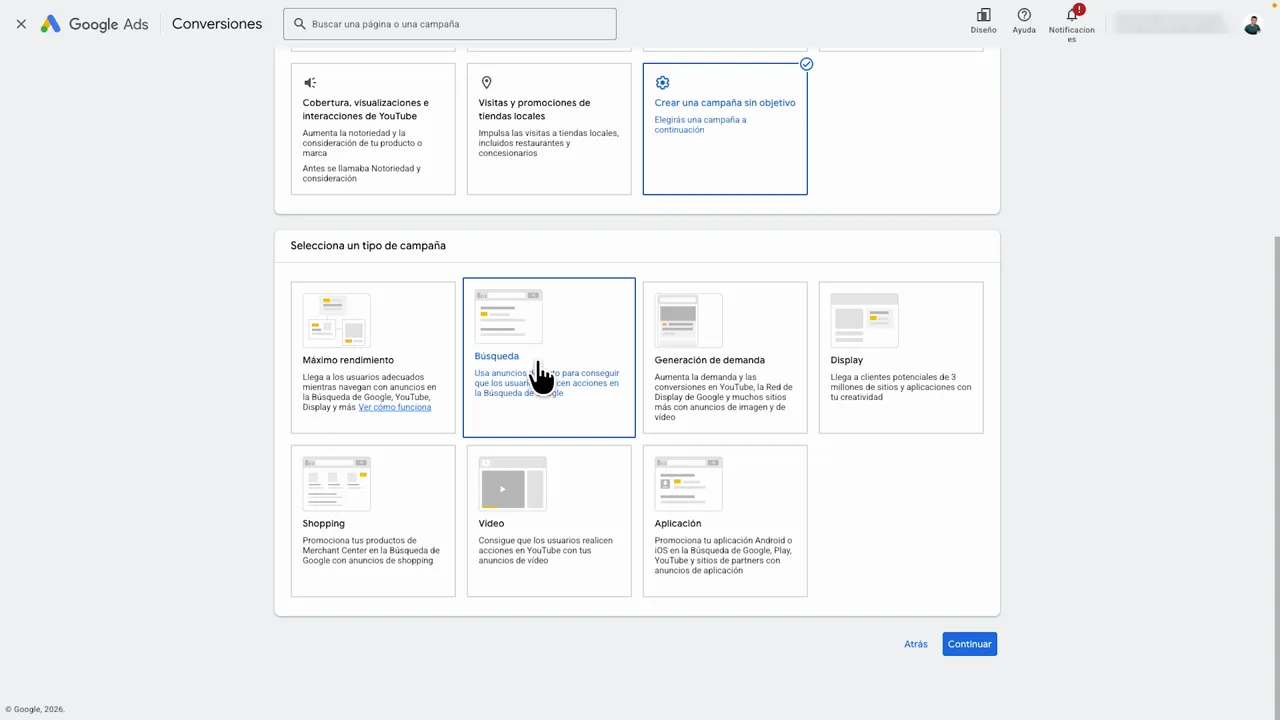Screen dimensions: 1280x720
Task: Click the Shopping campaign illustration
Action: 336,484
